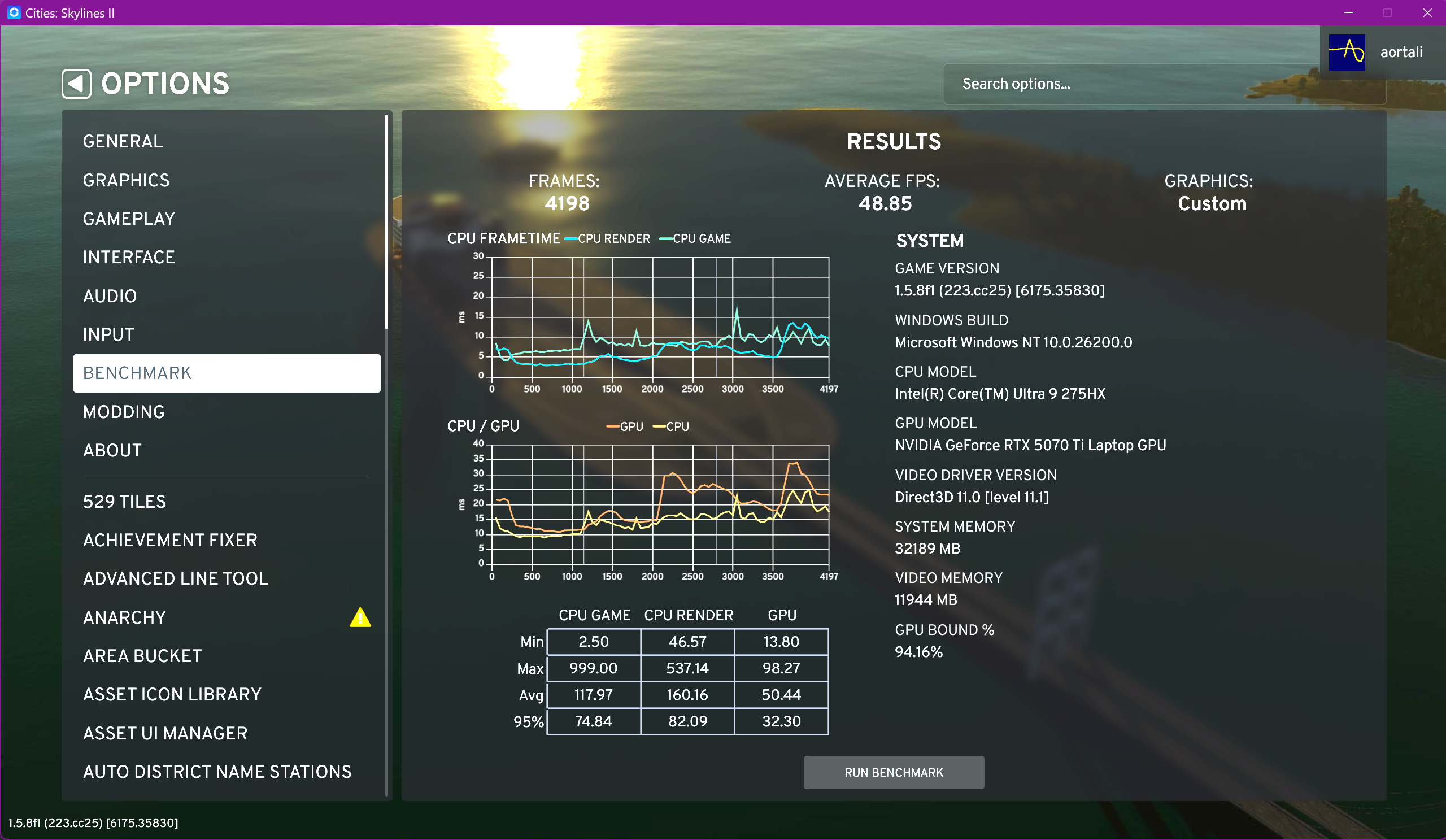Click the aortali profile avatar
The width and height of the screenshot is (1446, 840).
point(1347,52)
